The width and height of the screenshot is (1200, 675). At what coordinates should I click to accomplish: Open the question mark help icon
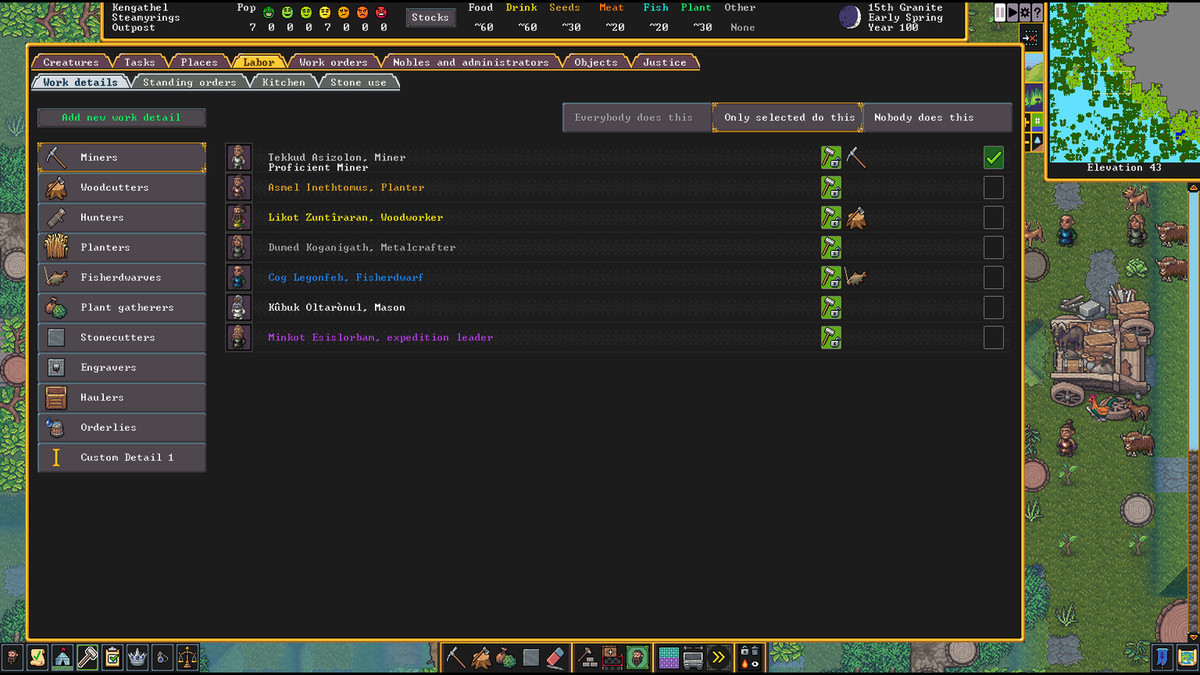(x=1037, y=12)
